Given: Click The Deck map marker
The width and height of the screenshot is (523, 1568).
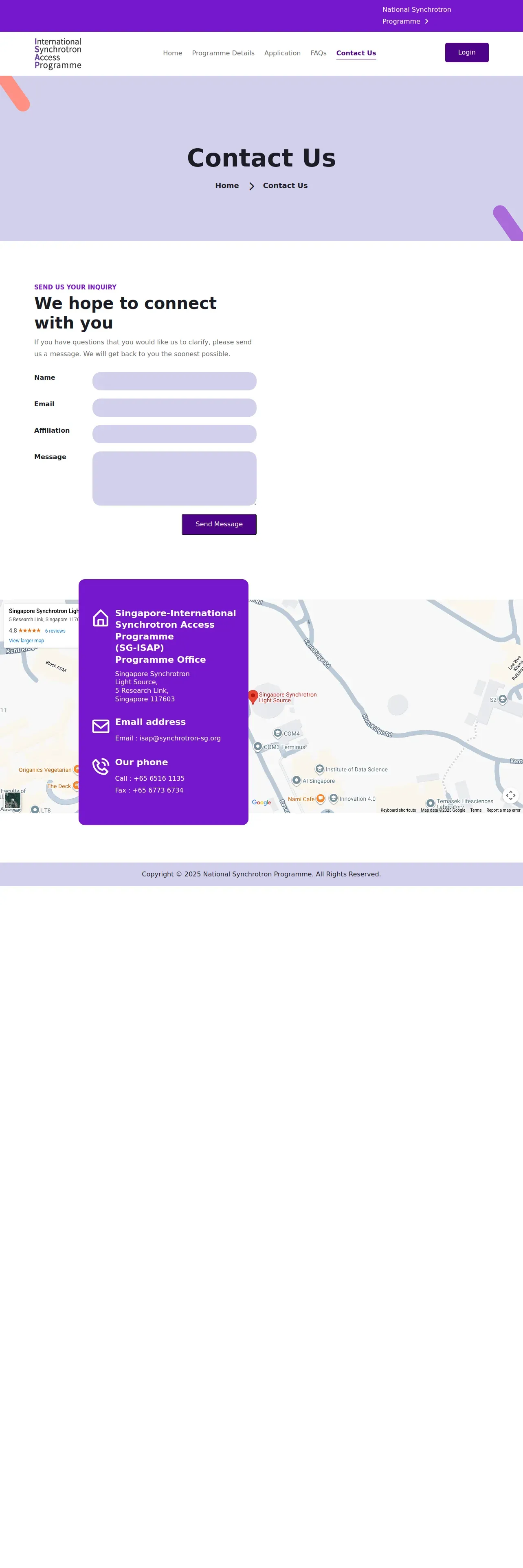Looking at the screenshot, I should pos(75,786).
